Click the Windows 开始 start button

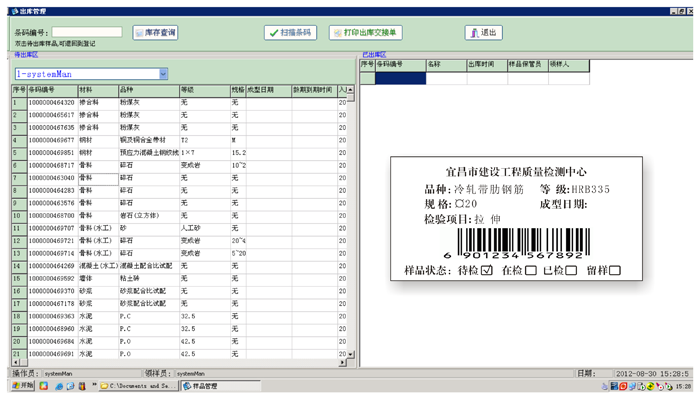(x=23, y=386)
